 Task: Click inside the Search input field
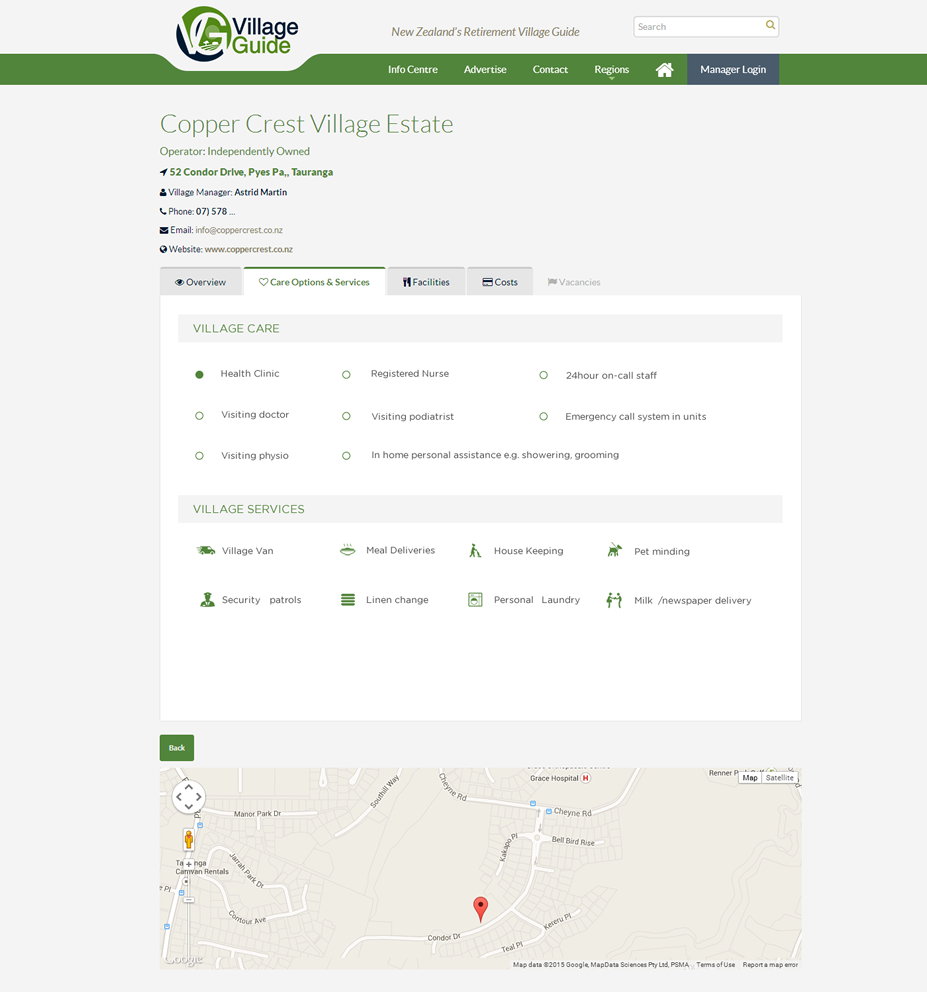[698, 26]
